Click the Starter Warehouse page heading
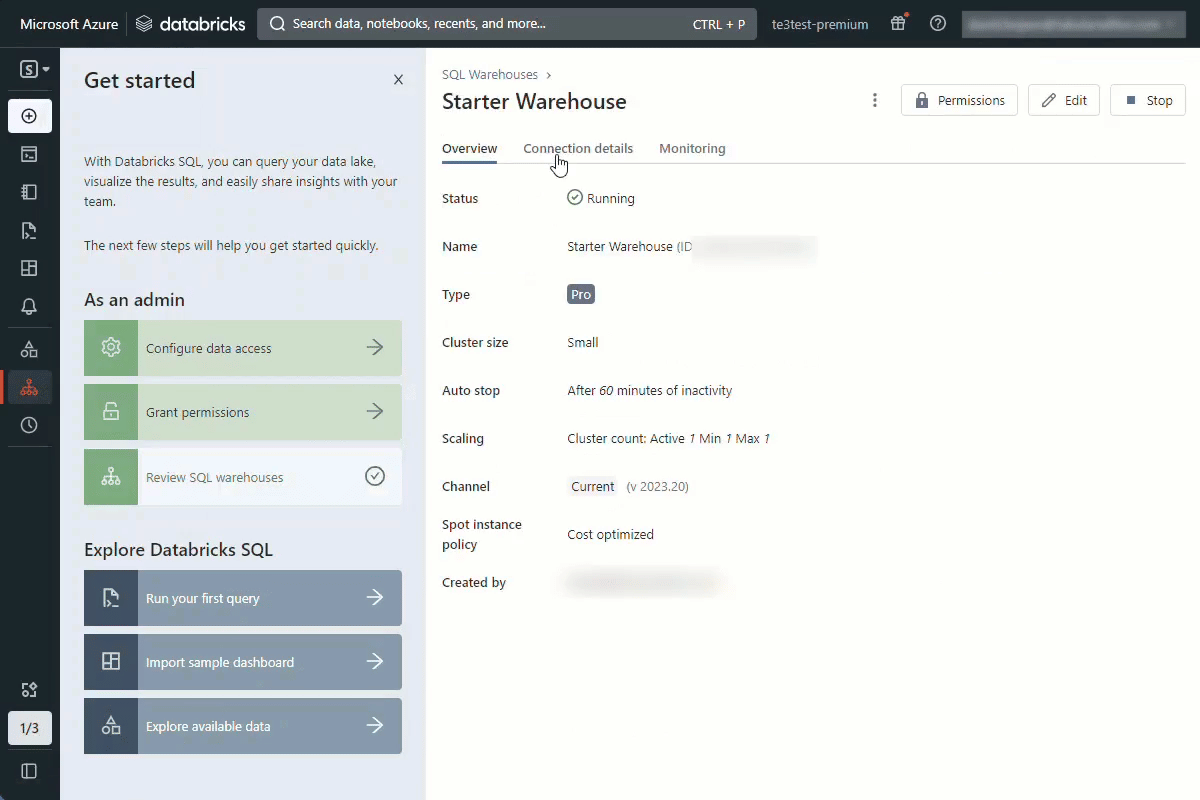Viewport: 1200px width, 800px height. click(x=534, y=102)
